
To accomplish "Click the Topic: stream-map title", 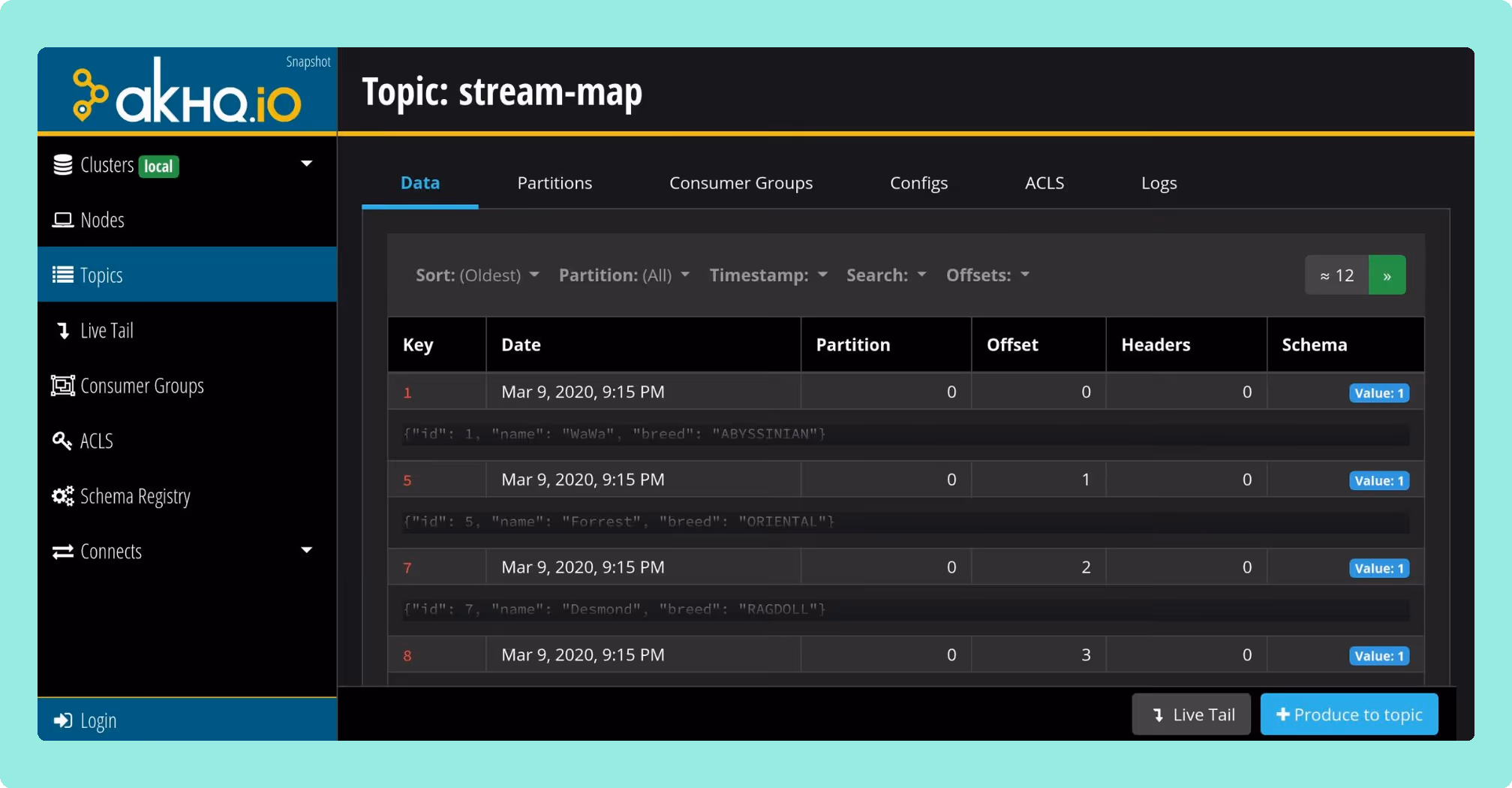I will pos(502,92).
